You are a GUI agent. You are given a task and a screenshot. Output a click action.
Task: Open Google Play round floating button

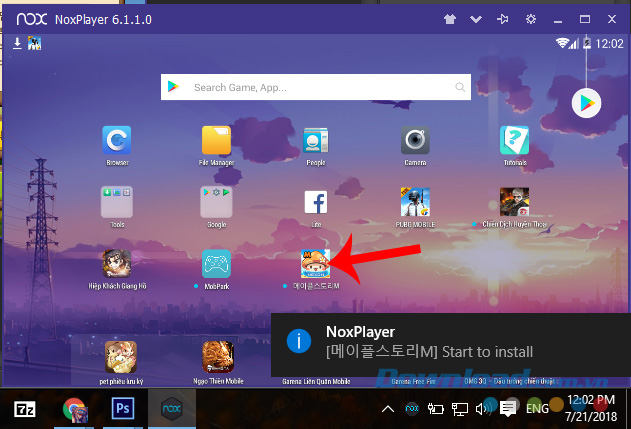coord(586,103)
